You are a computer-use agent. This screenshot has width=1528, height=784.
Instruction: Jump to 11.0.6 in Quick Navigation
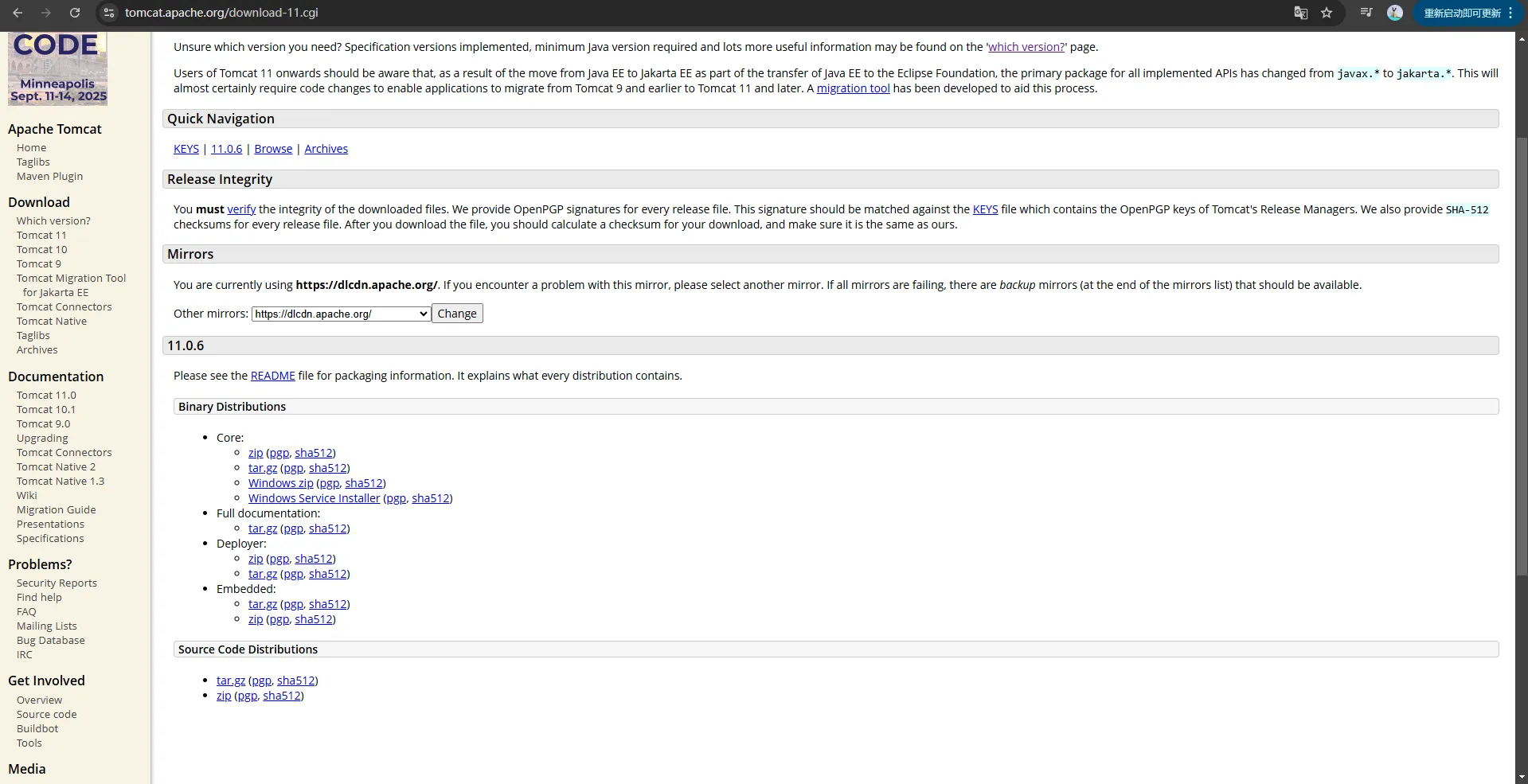coord(226,149)
